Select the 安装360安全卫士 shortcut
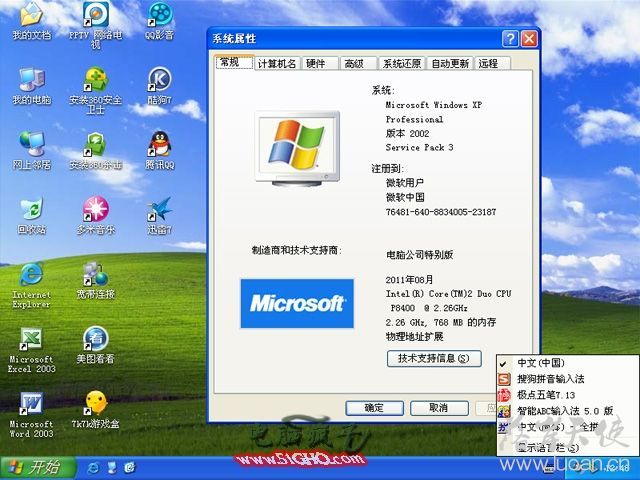Image resolution: width=640 pixels, height=480 pixels. point(96,91)
